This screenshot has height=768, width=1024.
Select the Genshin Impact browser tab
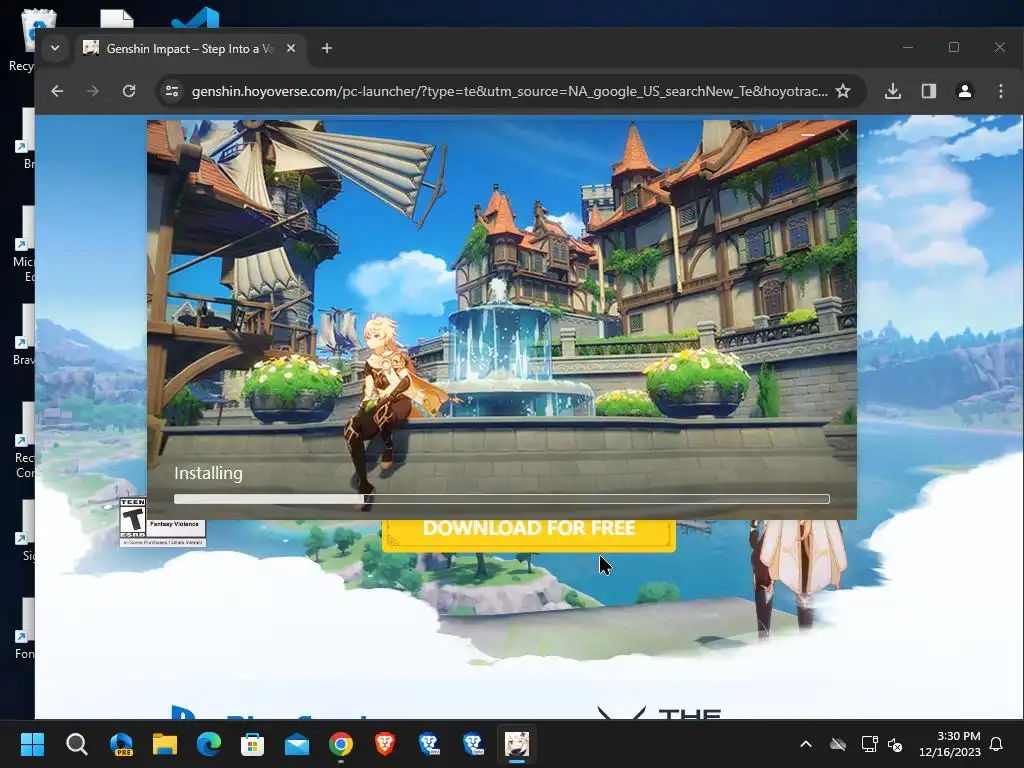coord(189,48)
